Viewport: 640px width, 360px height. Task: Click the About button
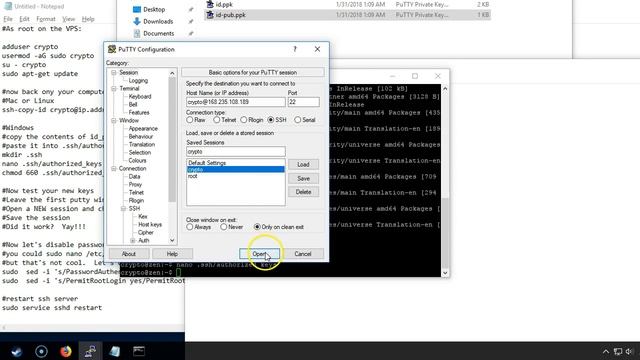129,254
